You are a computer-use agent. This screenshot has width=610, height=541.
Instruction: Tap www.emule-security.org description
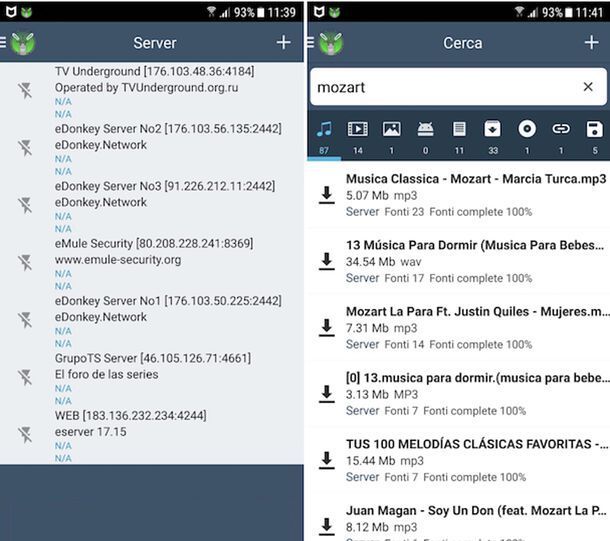pos(118,260)
